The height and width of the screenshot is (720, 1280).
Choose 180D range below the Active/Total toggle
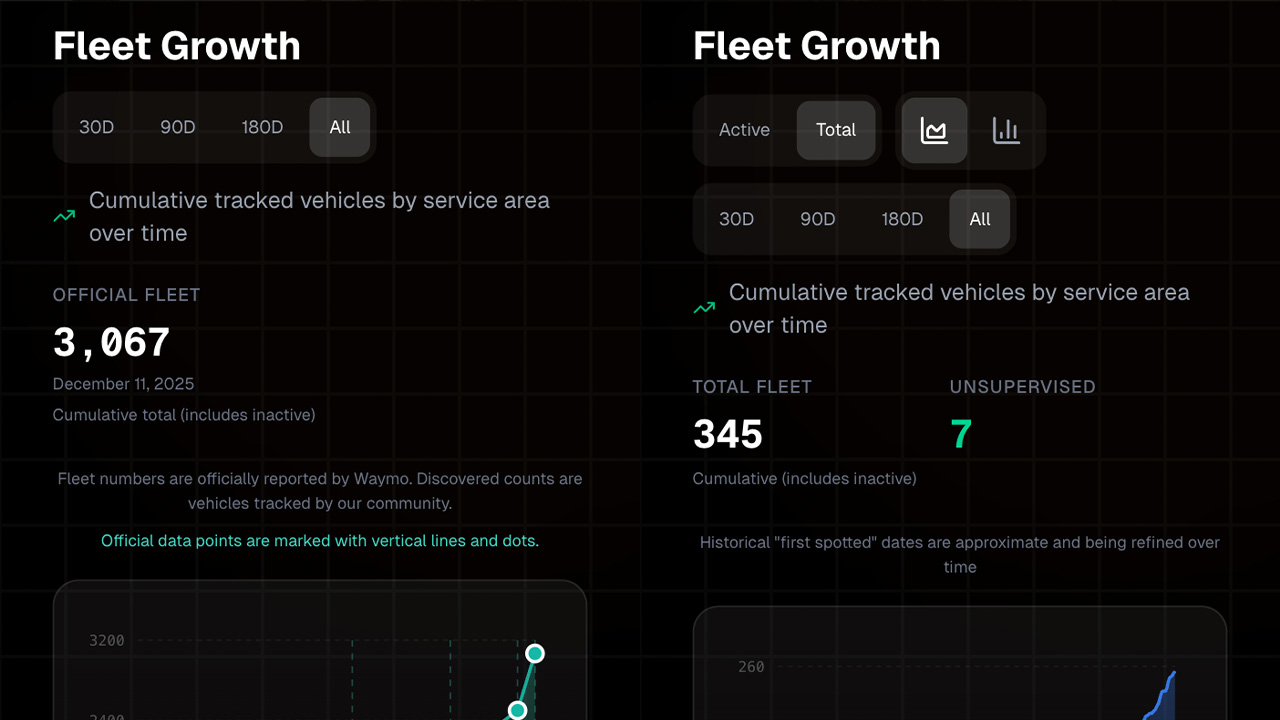coord(902,219)
